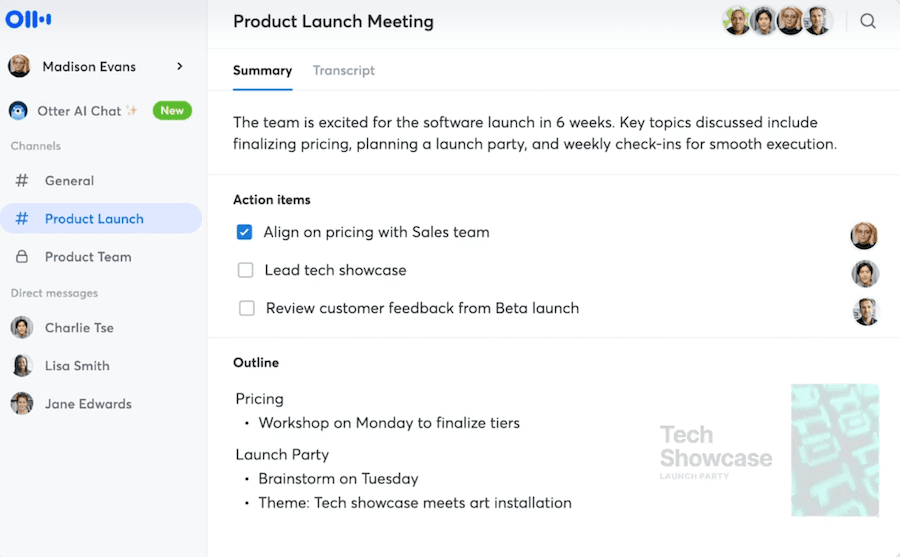Open Otter AI Chat bot icon
Viewport: 900px width, 557px height.
click(x=19, y=111)
